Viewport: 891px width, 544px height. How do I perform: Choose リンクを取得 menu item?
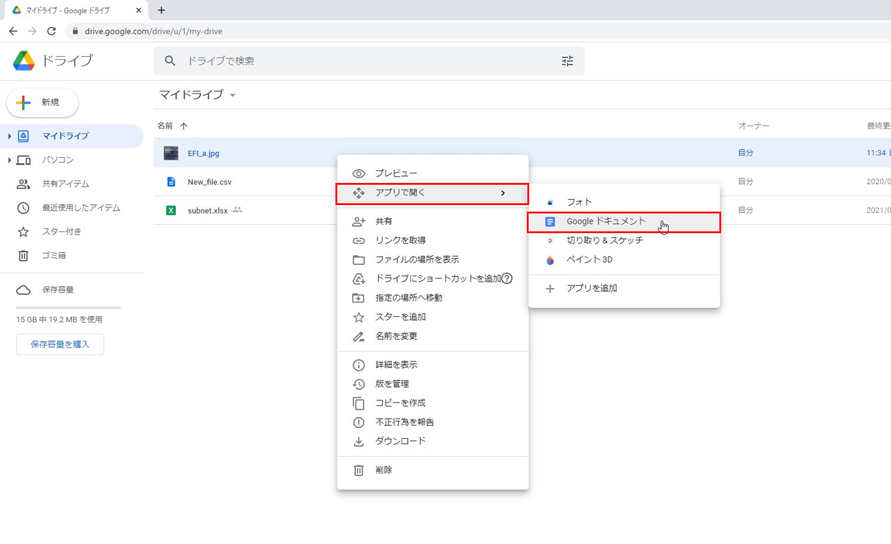point(432,240)
